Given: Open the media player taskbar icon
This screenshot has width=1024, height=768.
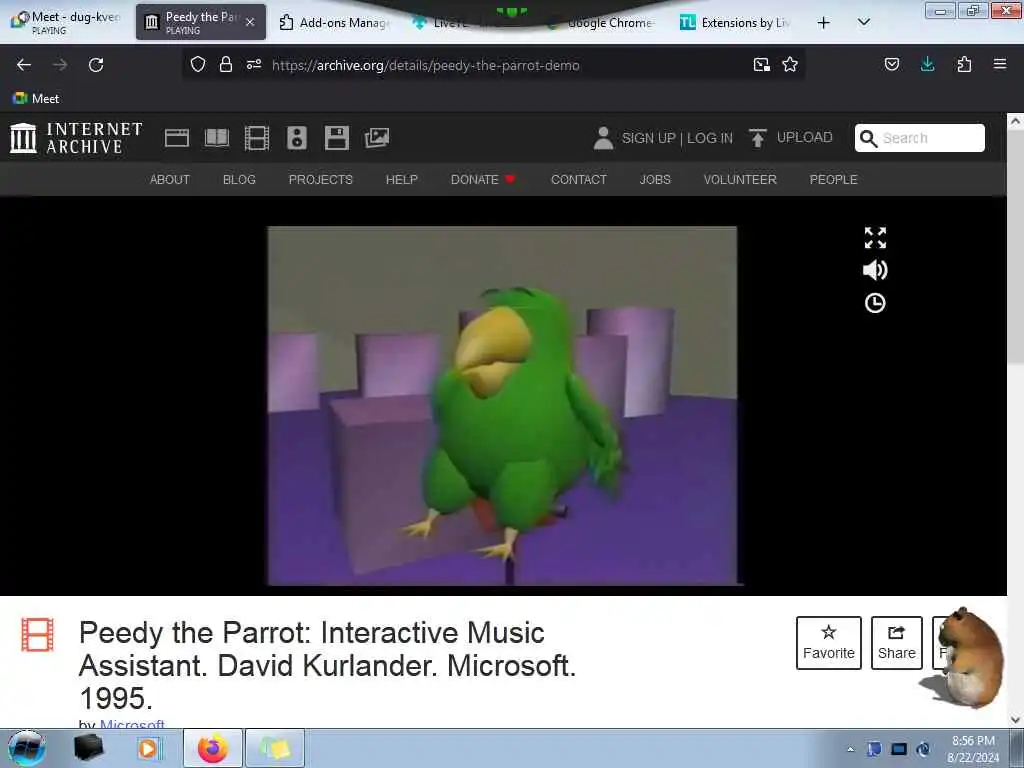Looking at the screenshot, I should (150, 748).
